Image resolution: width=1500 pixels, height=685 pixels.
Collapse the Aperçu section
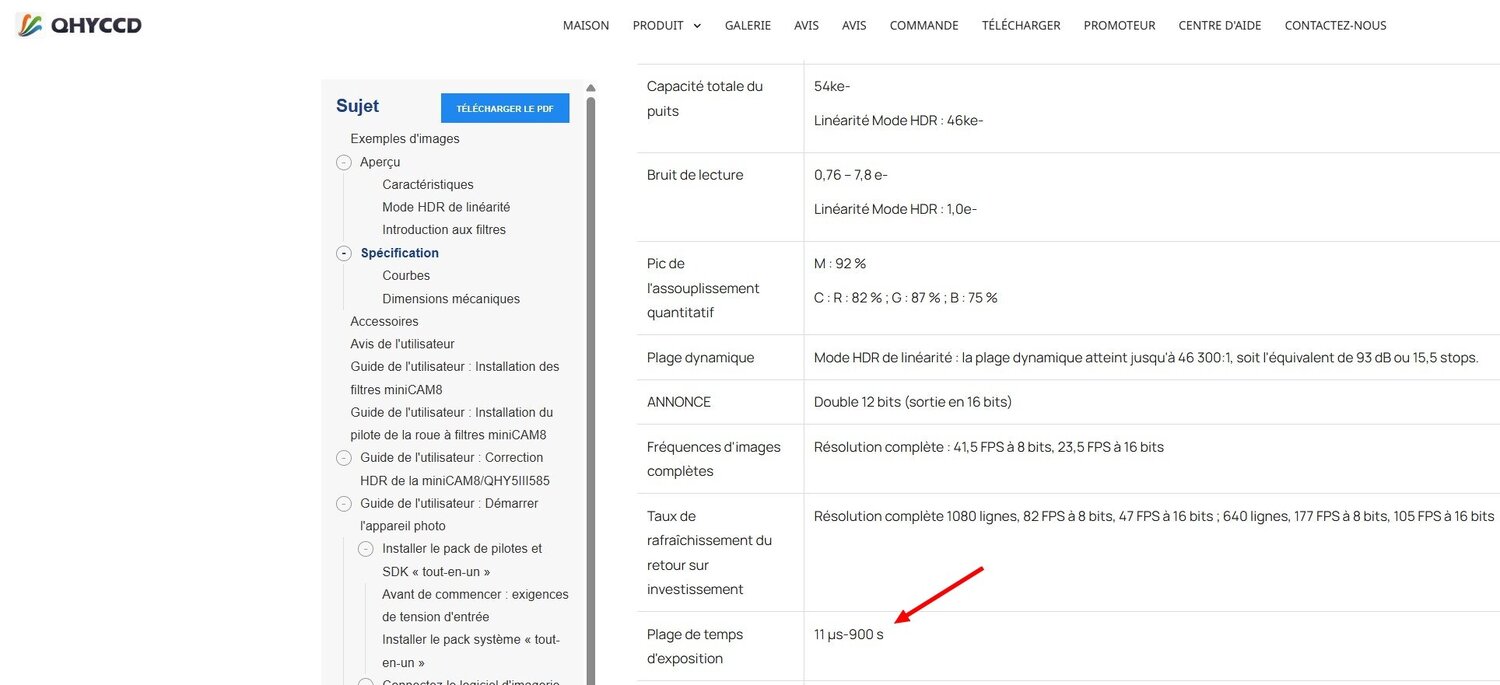click(x=344, y=162)
